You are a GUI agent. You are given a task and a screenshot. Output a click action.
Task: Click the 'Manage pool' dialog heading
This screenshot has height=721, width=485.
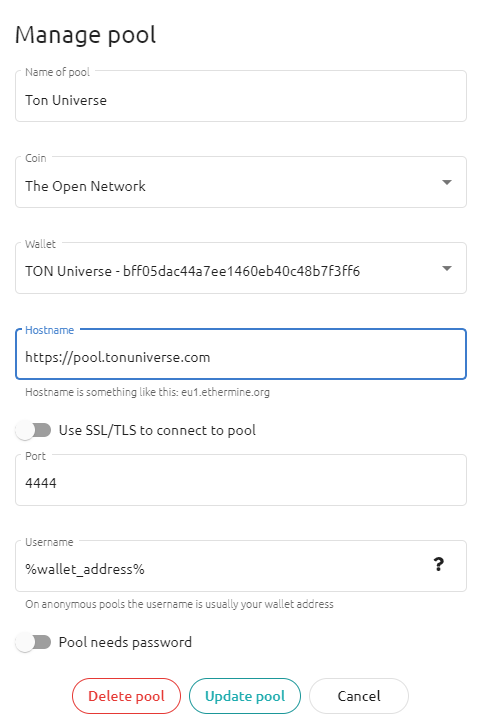(x=86, y=35)
